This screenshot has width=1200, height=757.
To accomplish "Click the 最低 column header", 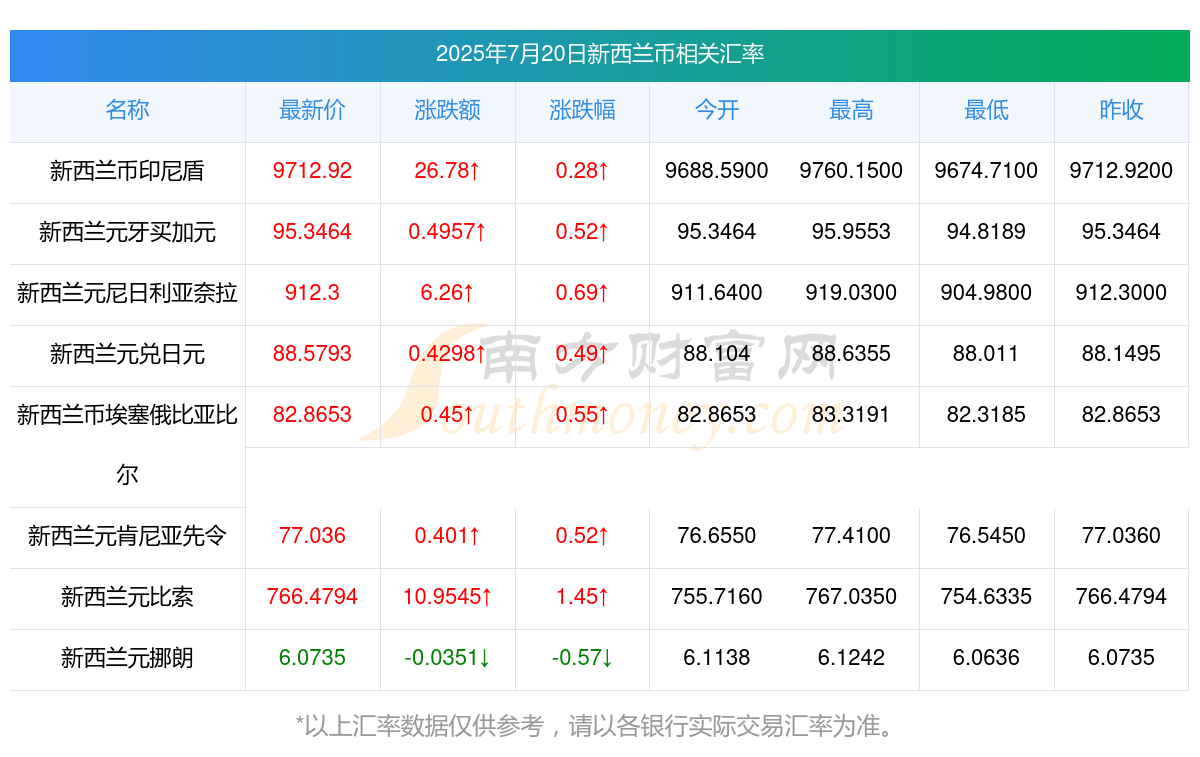I will tap(986, 110).
